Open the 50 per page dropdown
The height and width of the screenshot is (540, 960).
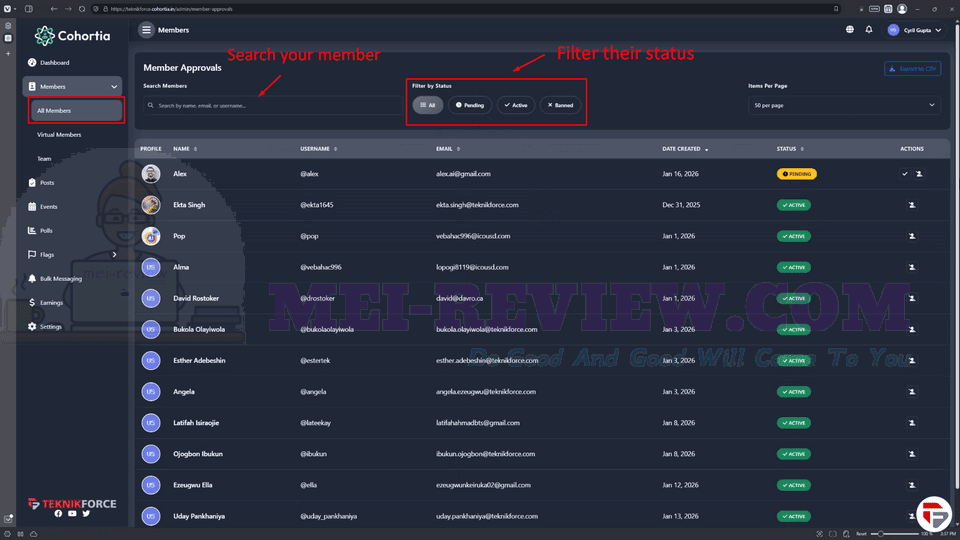click(844, 105)
